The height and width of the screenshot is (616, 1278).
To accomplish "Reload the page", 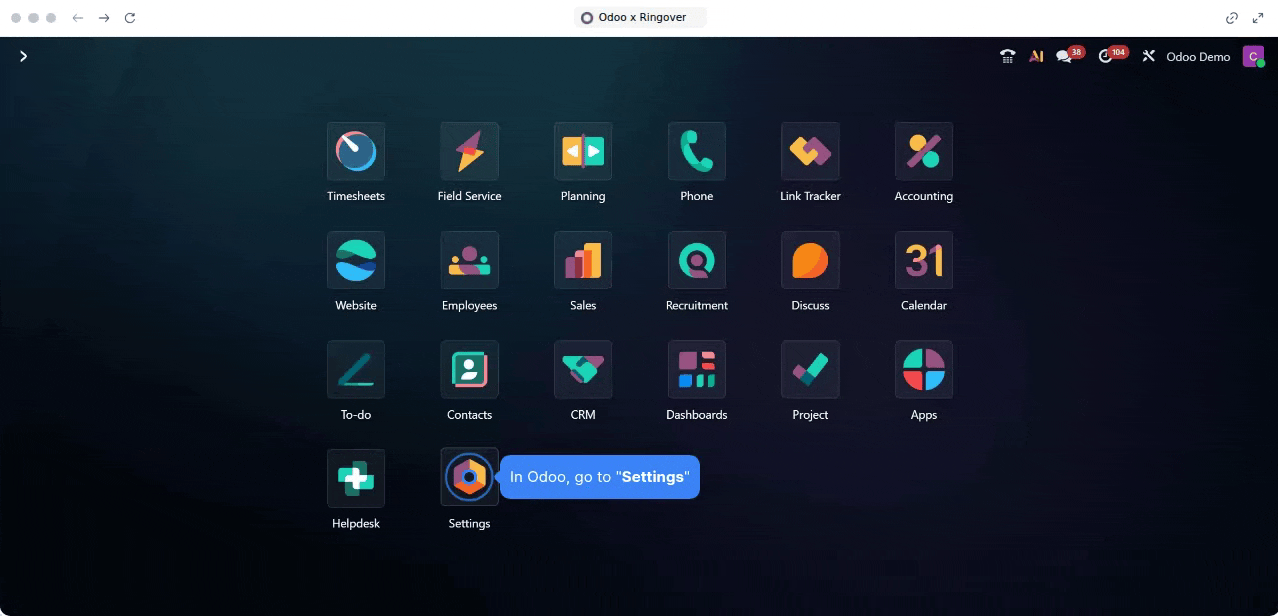I will pos(130,18).
